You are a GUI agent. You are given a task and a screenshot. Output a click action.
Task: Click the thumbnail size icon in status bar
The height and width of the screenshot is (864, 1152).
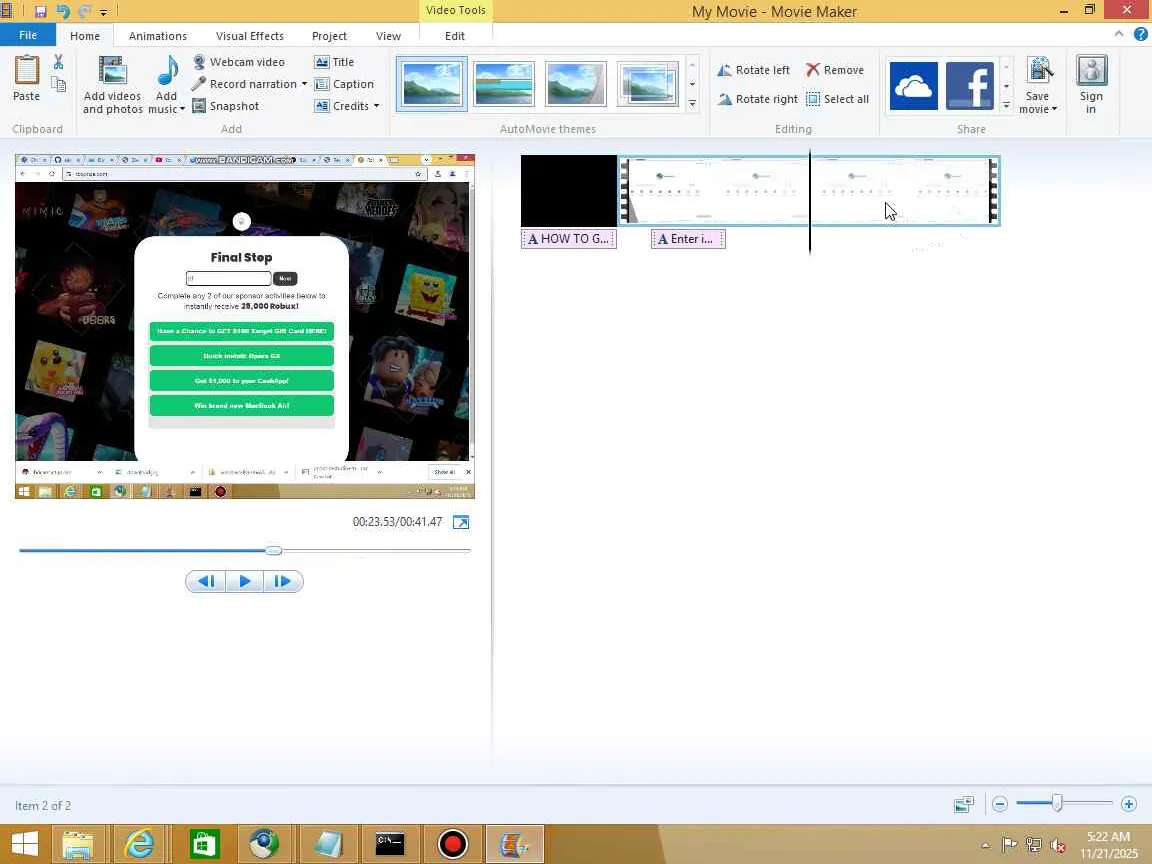[x=964, y=804]
